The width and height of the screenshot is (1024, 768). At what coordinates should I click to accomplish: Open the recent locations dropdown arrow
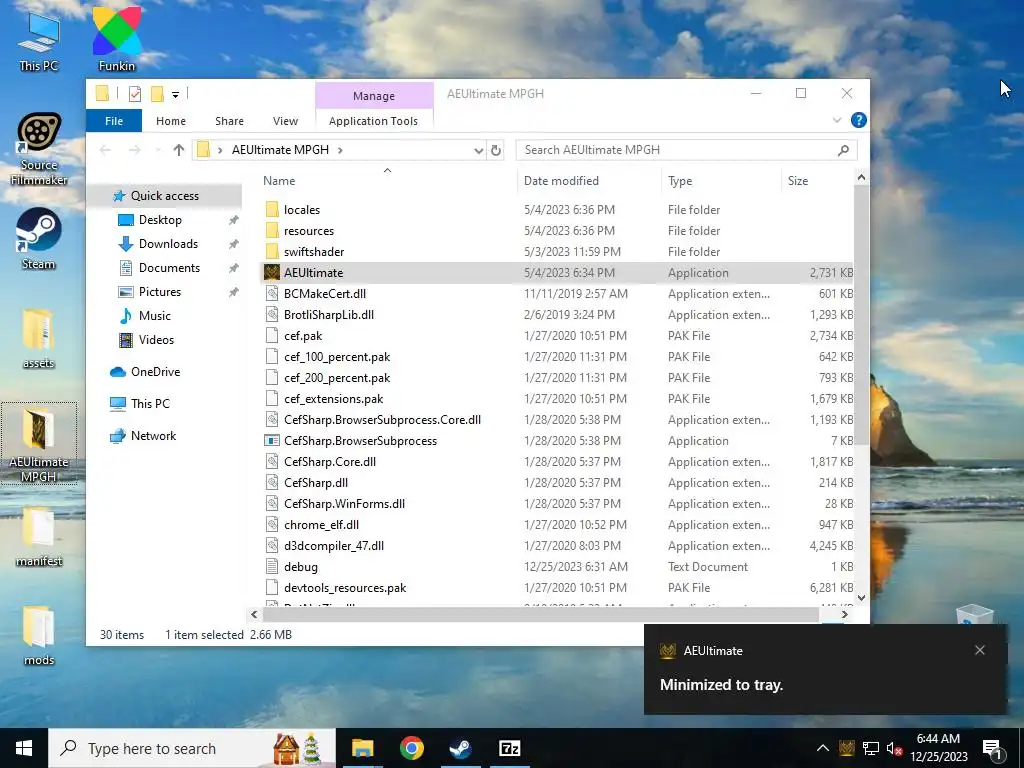click(x=157, y=150)
